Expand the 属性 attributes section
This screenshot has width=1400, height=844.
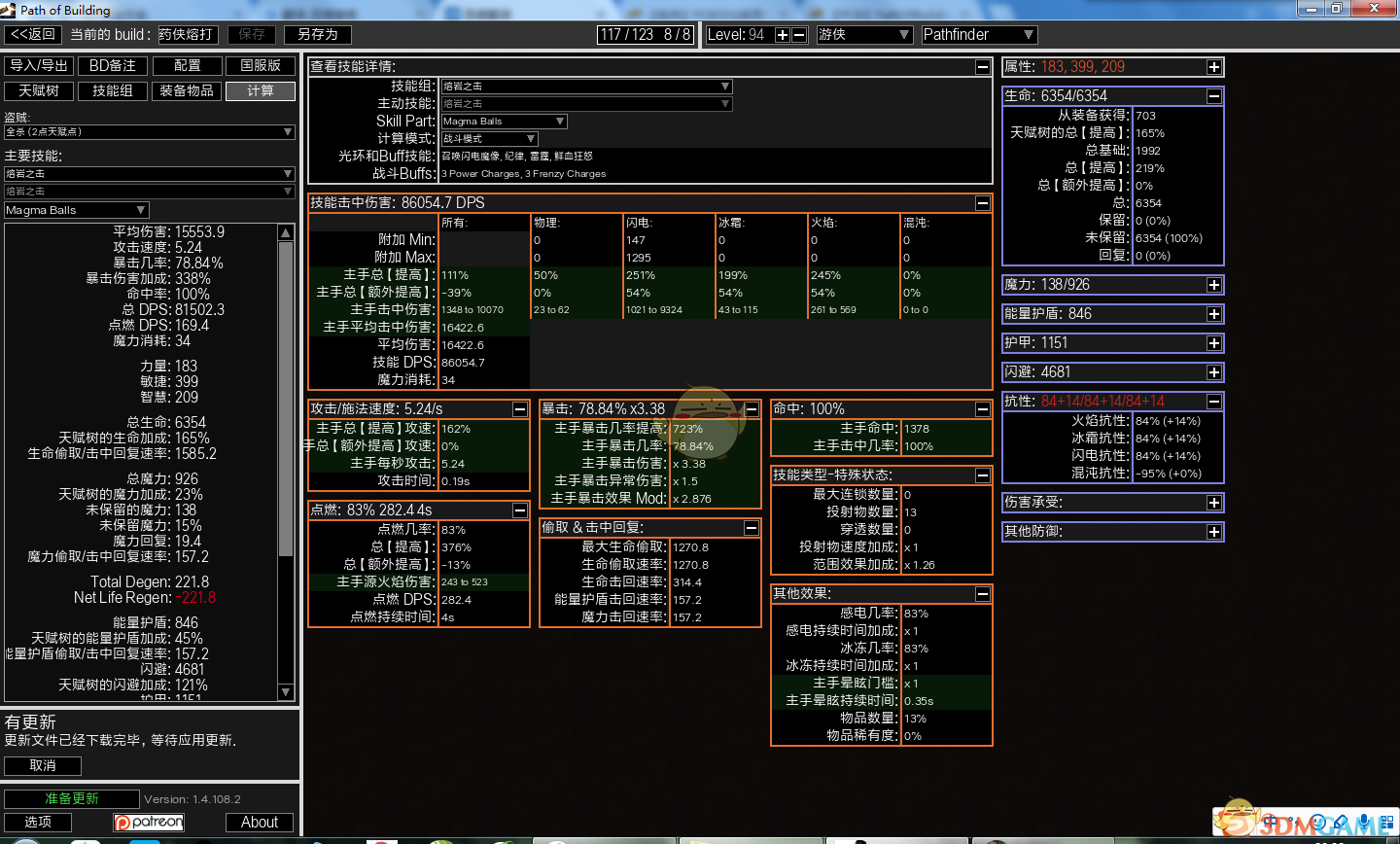(x=1214, y=67)
